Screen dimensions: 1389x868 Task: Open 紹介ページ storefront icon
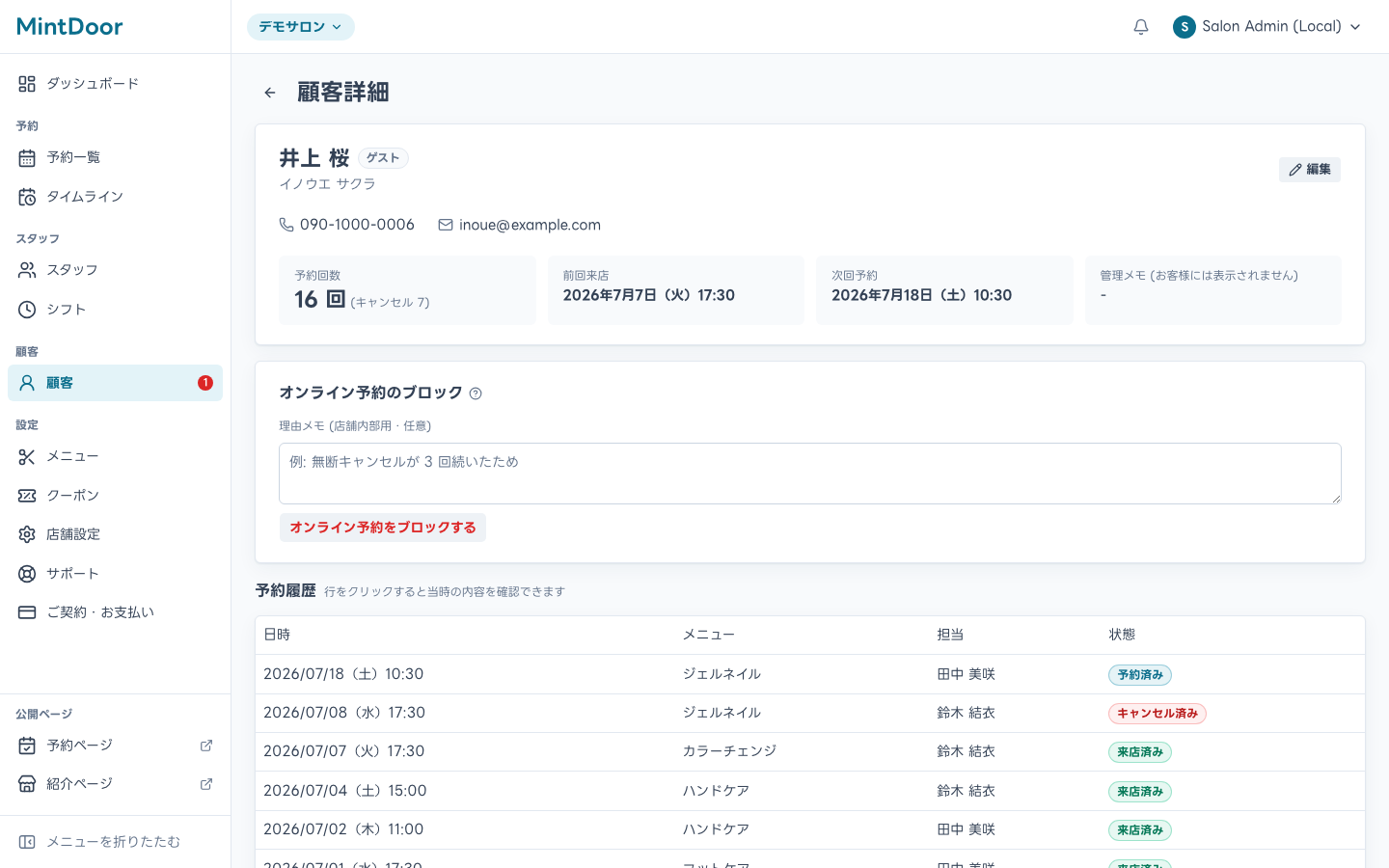[x=27, y=784]
